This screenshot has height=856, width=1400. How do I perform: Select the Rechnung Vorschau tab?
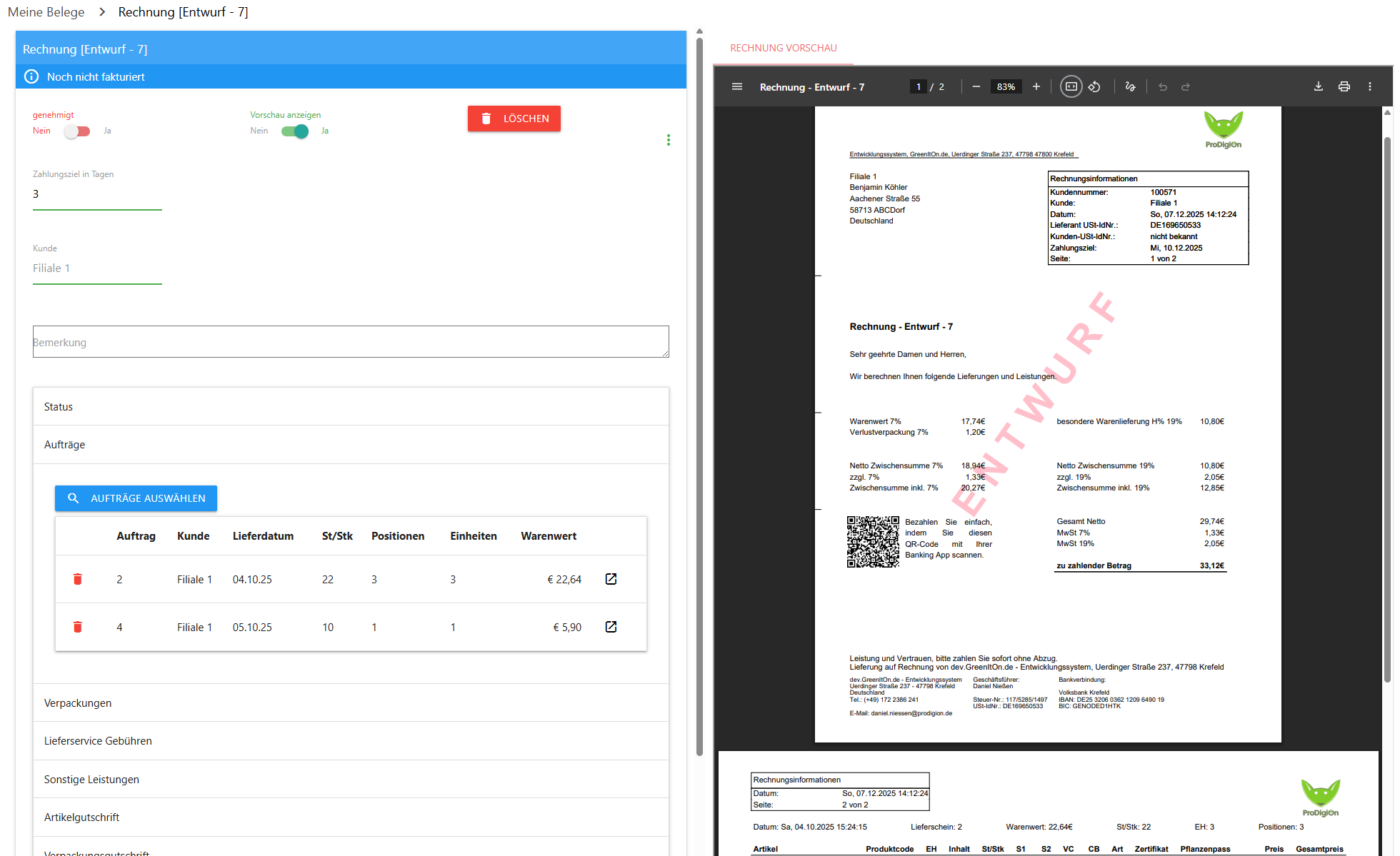[784, 48]
